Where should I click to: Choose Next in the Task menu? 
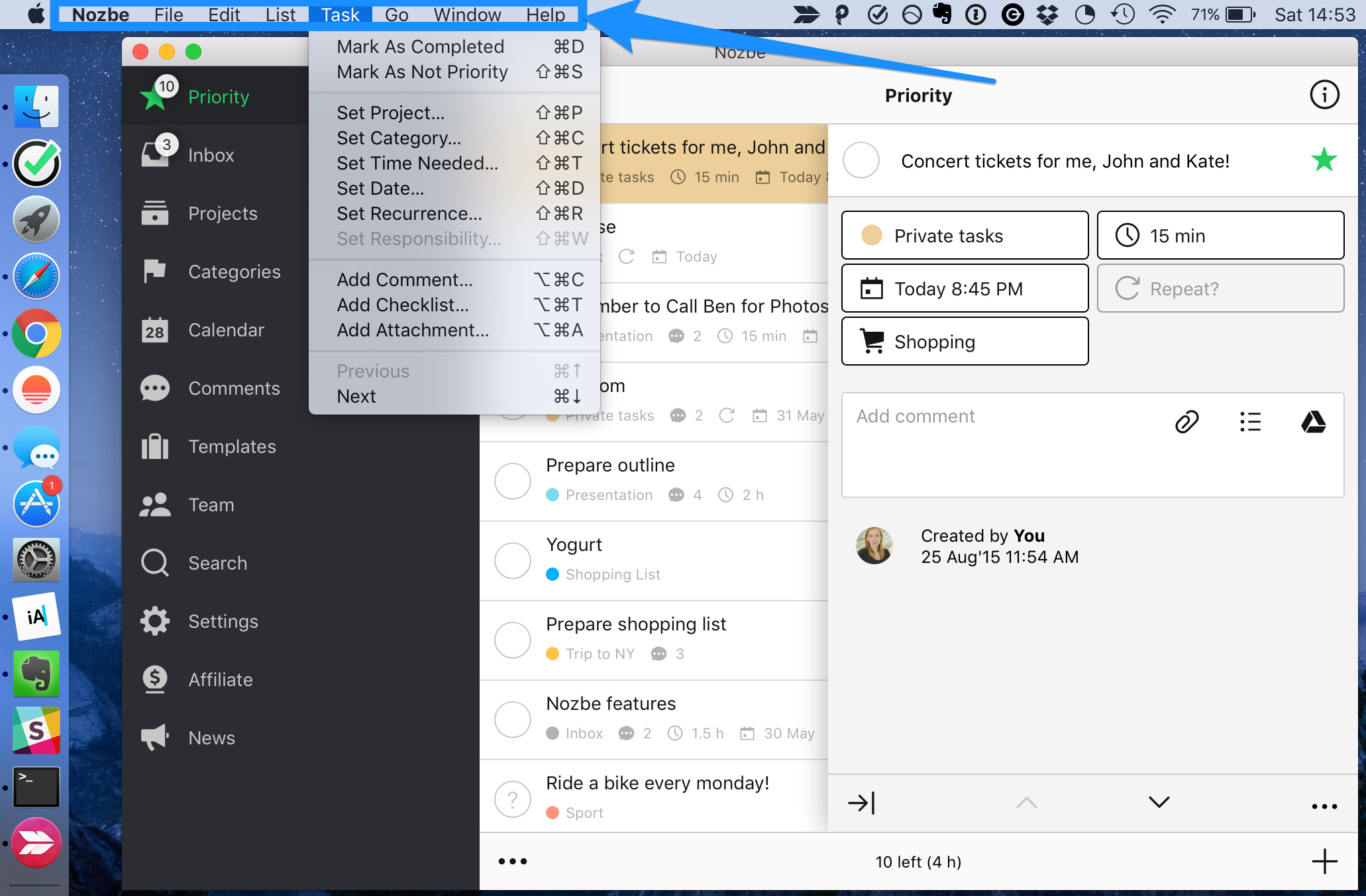454,396
